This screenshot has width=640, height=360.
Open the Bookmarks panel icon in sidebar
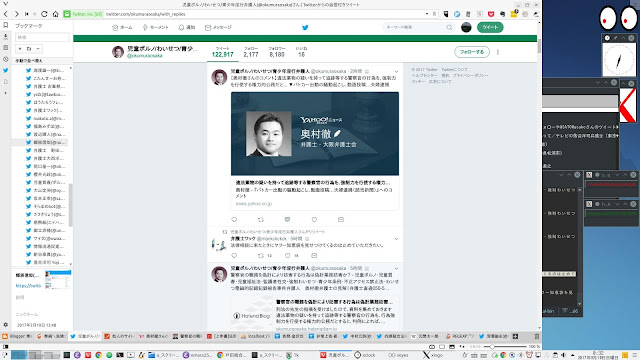[x=6, y=25]
